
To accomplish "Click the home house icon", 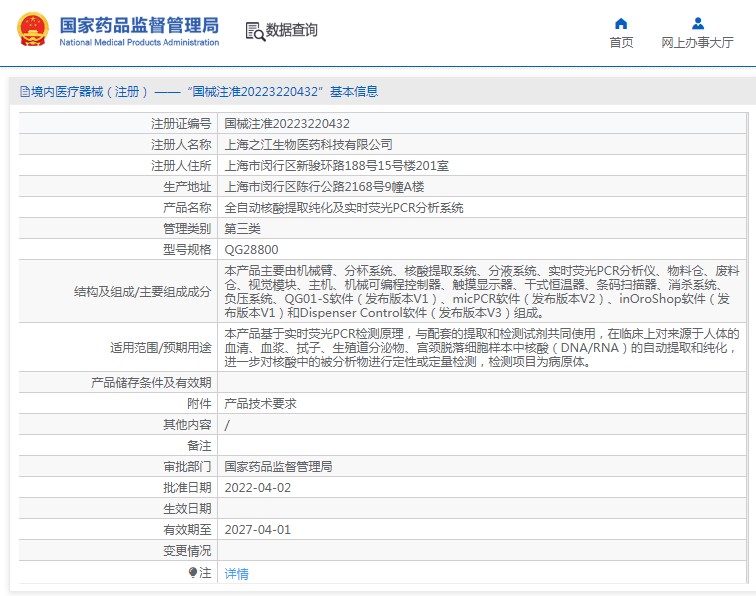I will coord(621,23).
